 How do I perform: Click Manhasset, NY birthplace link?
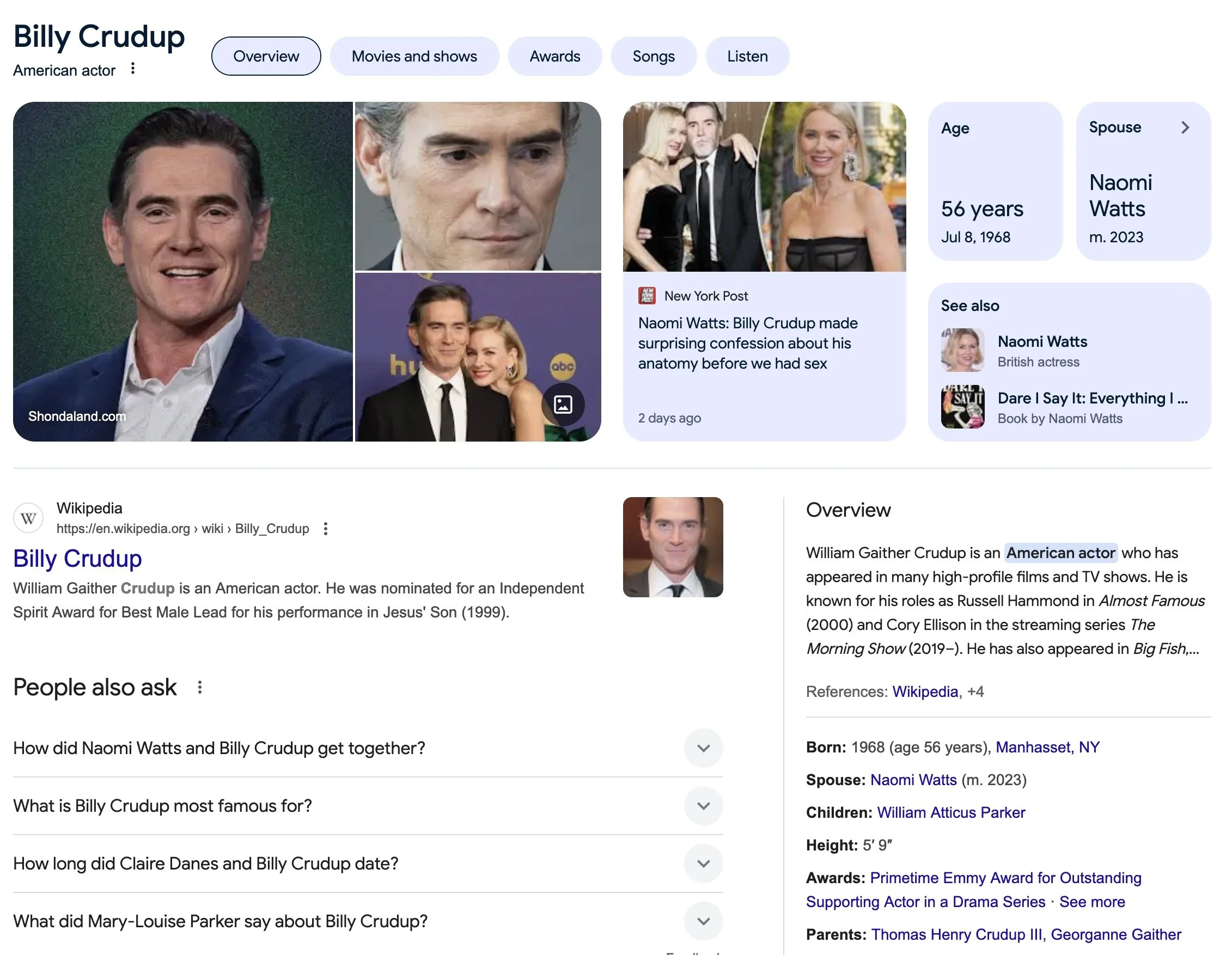(x=1047, y=747)
